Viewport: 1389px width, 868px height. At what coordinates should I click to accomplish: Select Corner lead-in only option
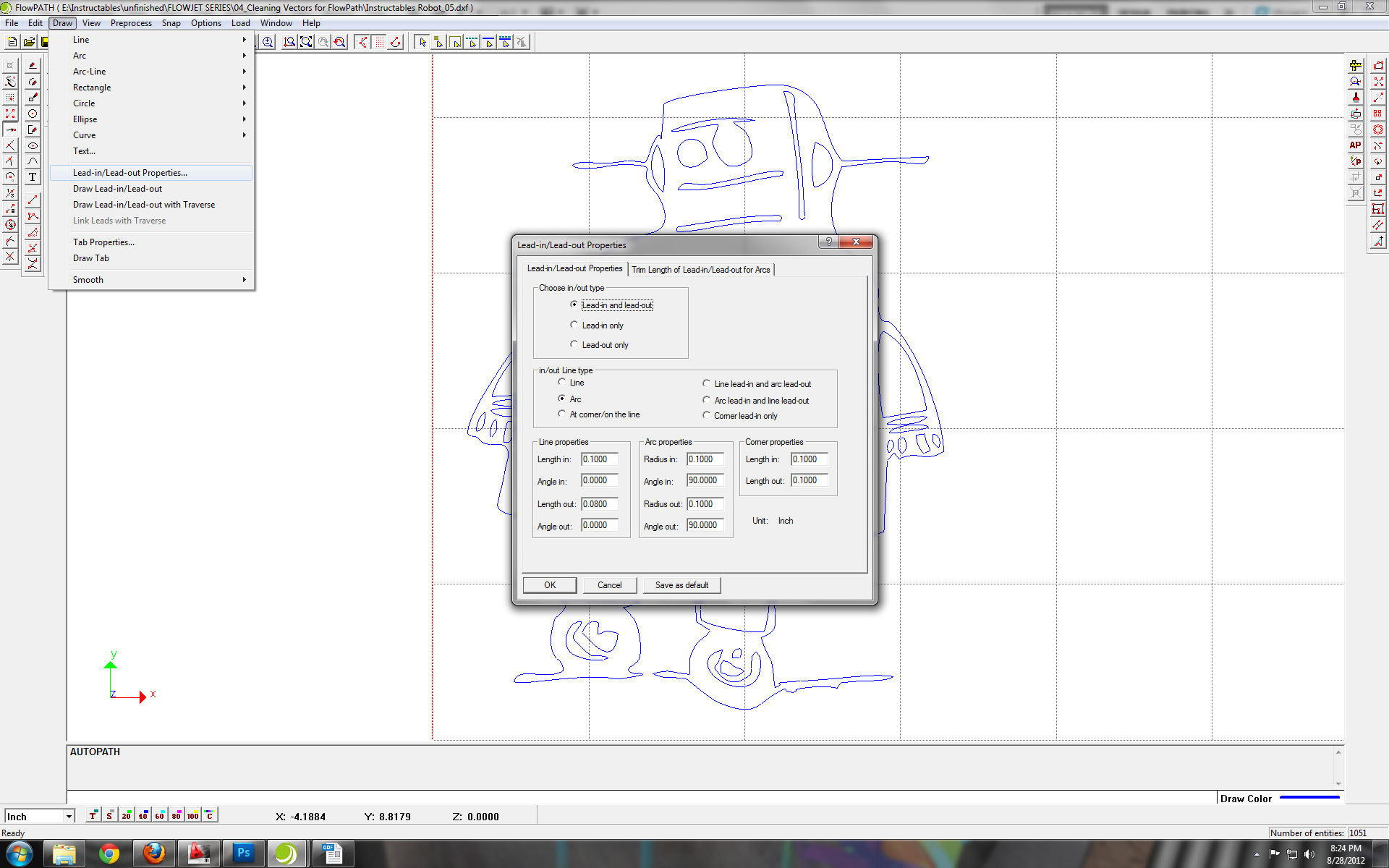(x=707, y=416)
